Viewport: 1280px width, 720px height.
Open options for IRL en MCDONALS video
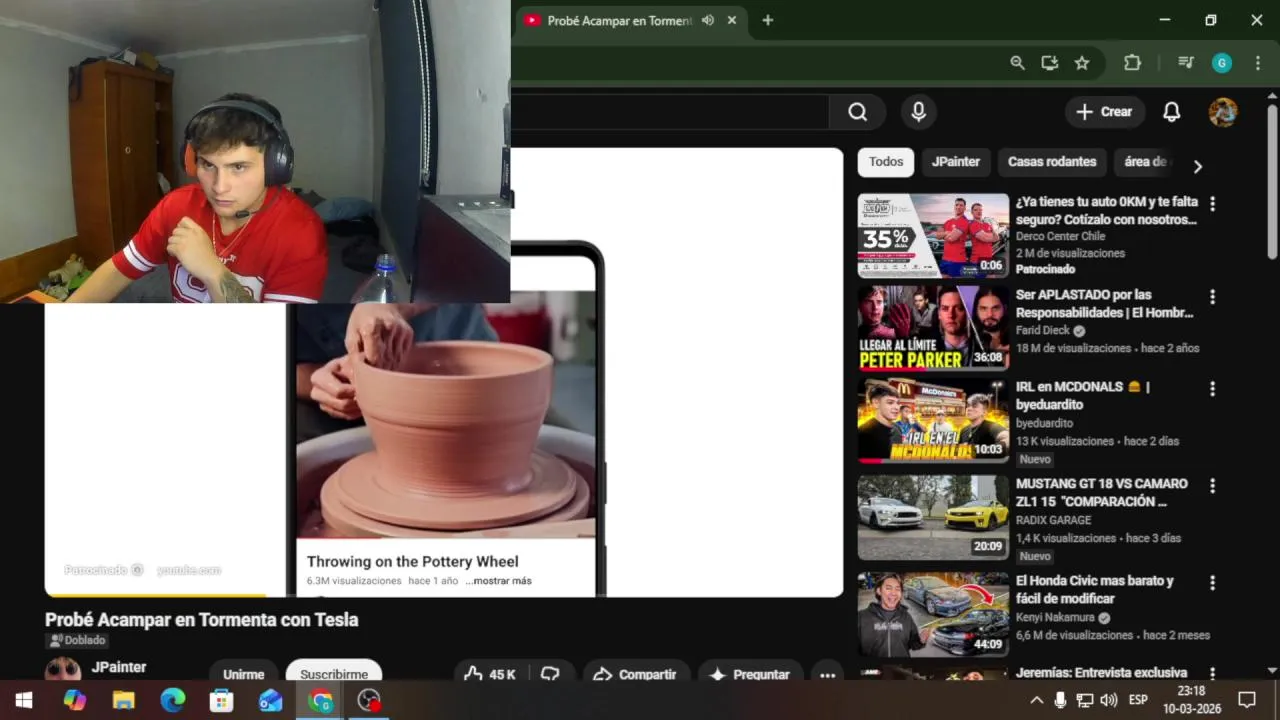[x=1212, y=389]
